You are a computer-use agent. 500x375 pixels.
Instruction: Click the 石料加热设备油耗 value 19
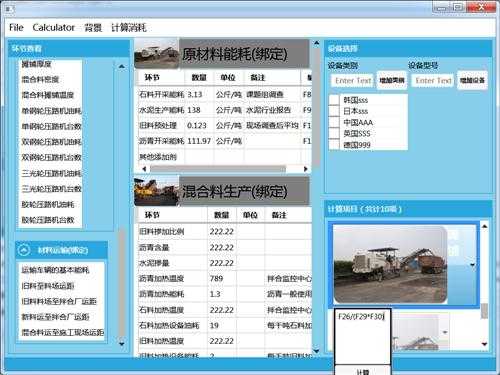(x=214, y=325)
